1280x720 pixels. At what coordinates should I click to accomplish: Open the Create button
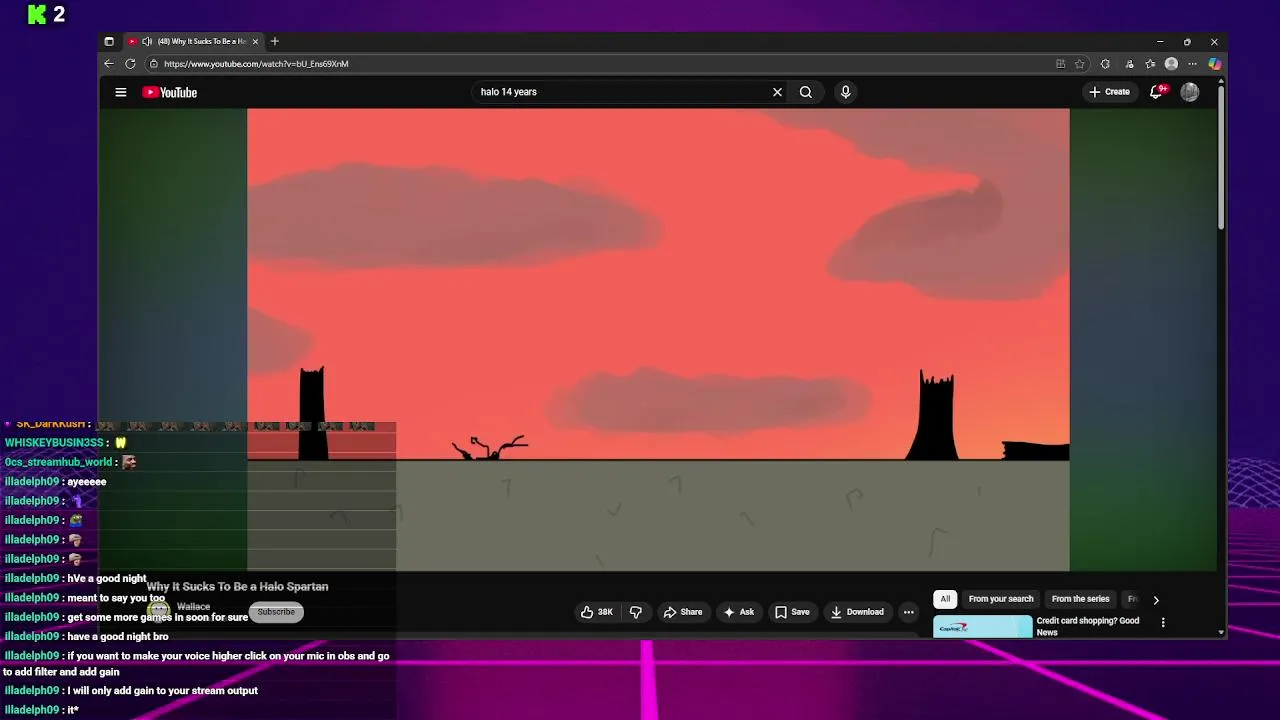[1109, 92]
